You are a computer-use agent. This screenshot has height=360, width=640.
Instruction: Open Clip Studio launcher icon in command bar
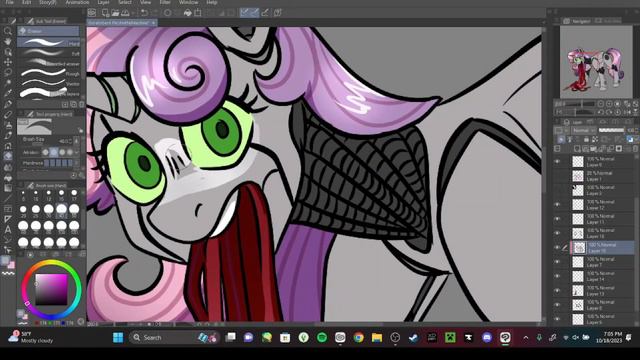(x=92, y=13)
